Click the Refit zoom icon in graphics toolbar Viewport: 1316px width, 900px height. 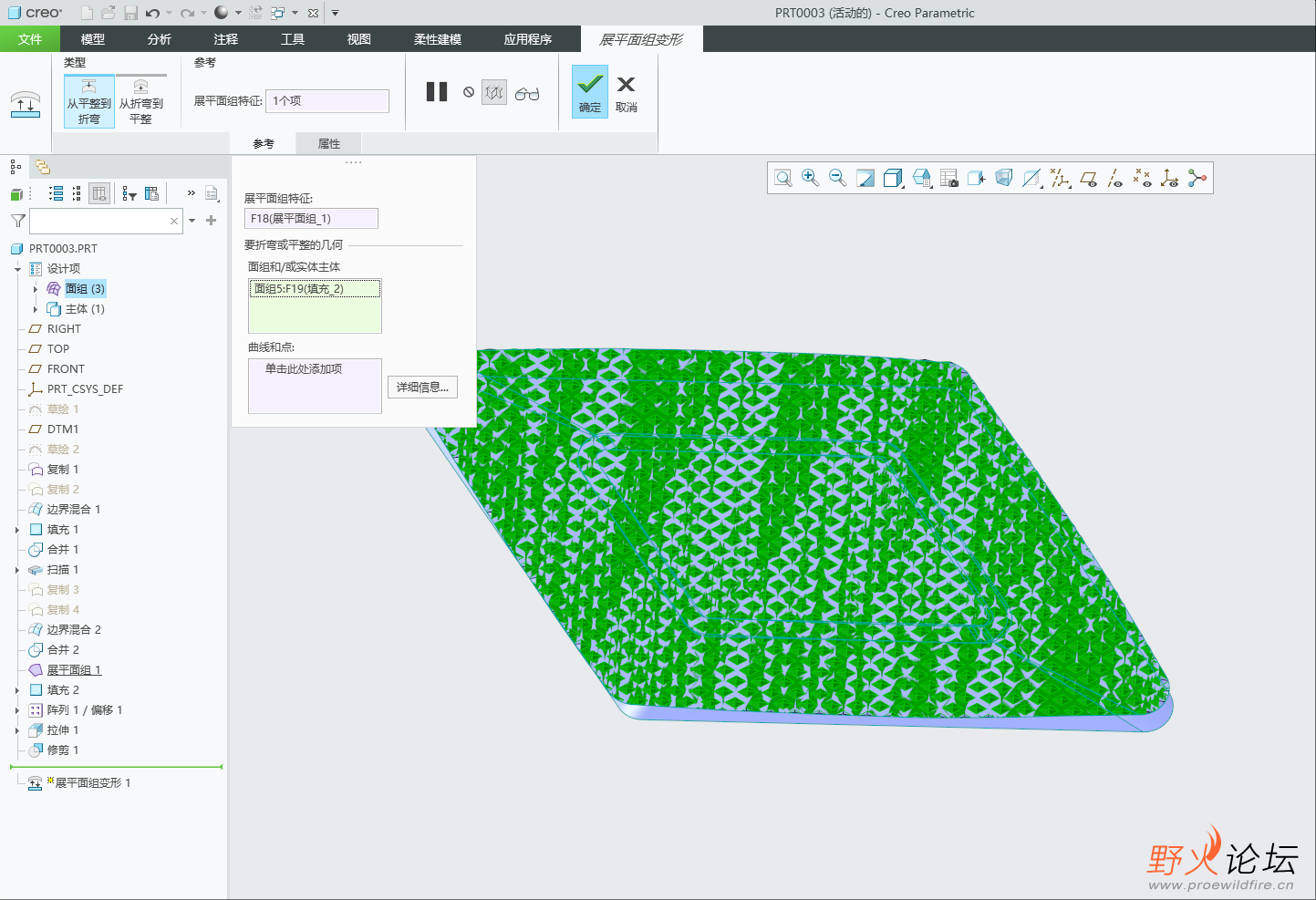coord(783,178)
